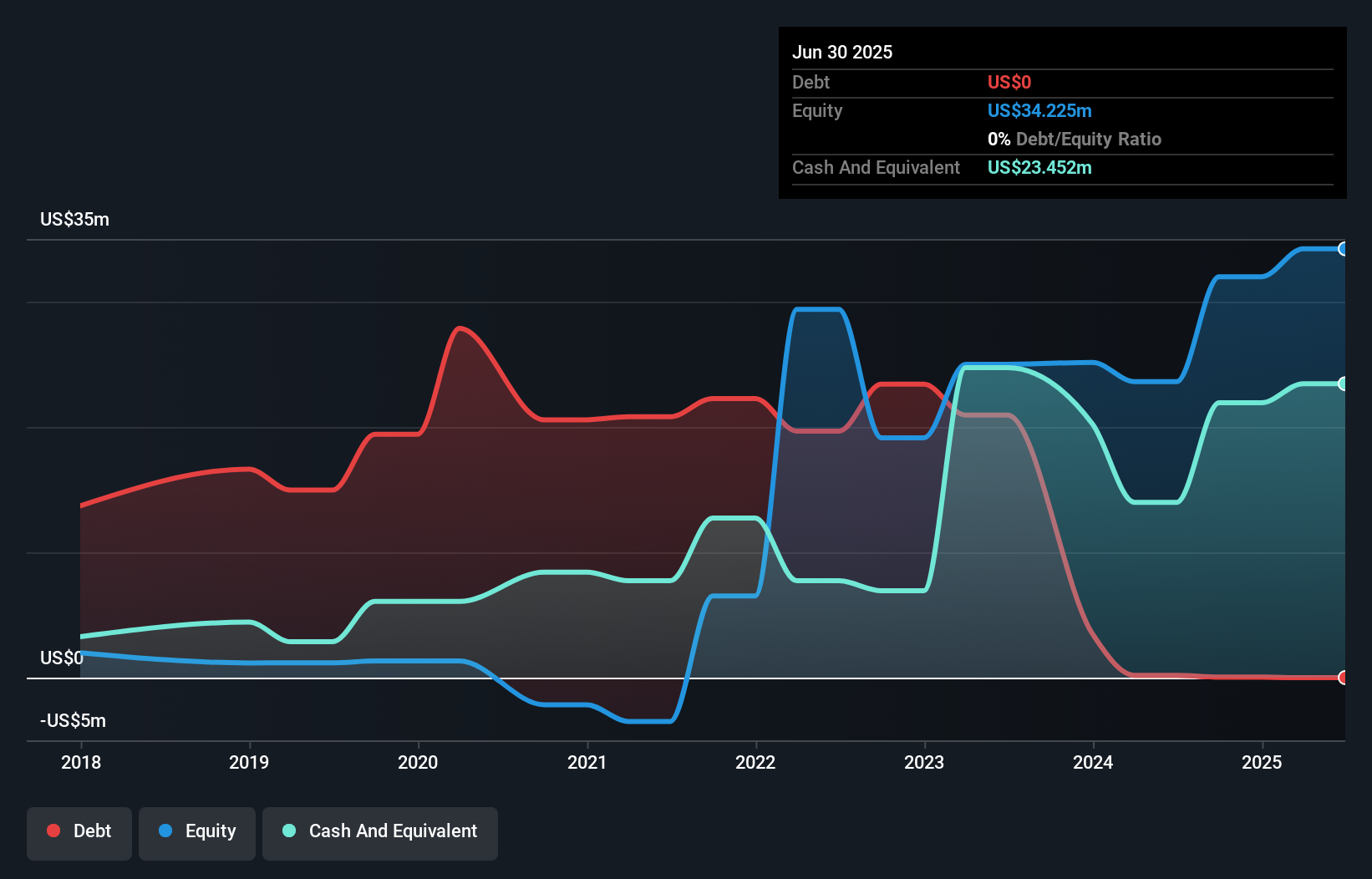This screenshot has width=1372, height=879.
Task: Click the 2020 x-axis label
Action: tap(418, 762)
